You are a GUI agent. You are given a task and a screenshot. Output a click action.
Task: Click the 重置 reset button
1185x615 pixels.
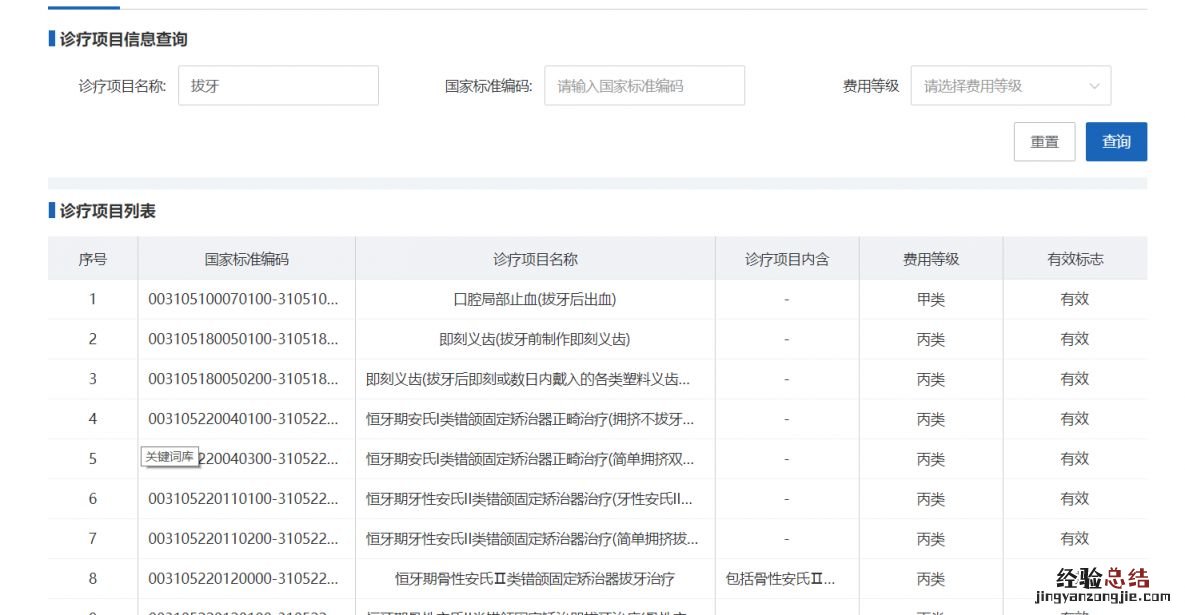(x=1044, y=142)
